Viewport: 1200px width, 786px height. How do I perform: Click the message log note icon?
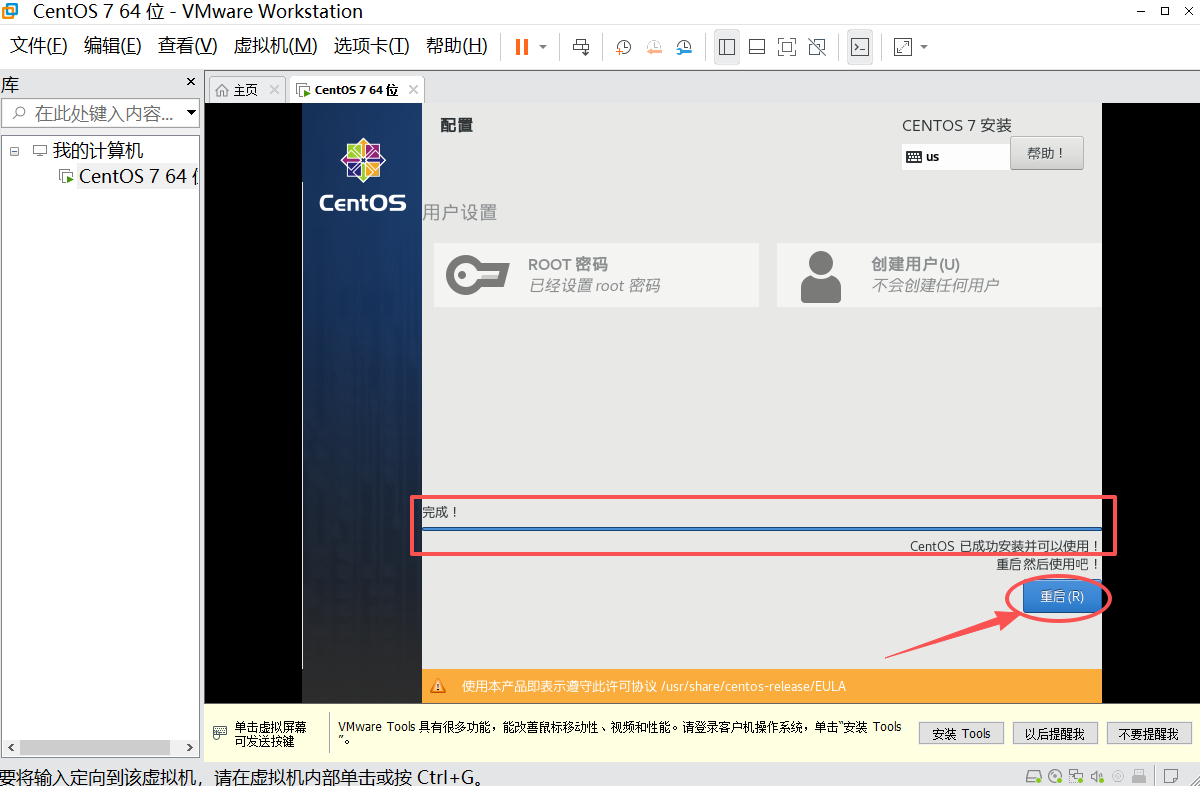tap(1170, 777)
